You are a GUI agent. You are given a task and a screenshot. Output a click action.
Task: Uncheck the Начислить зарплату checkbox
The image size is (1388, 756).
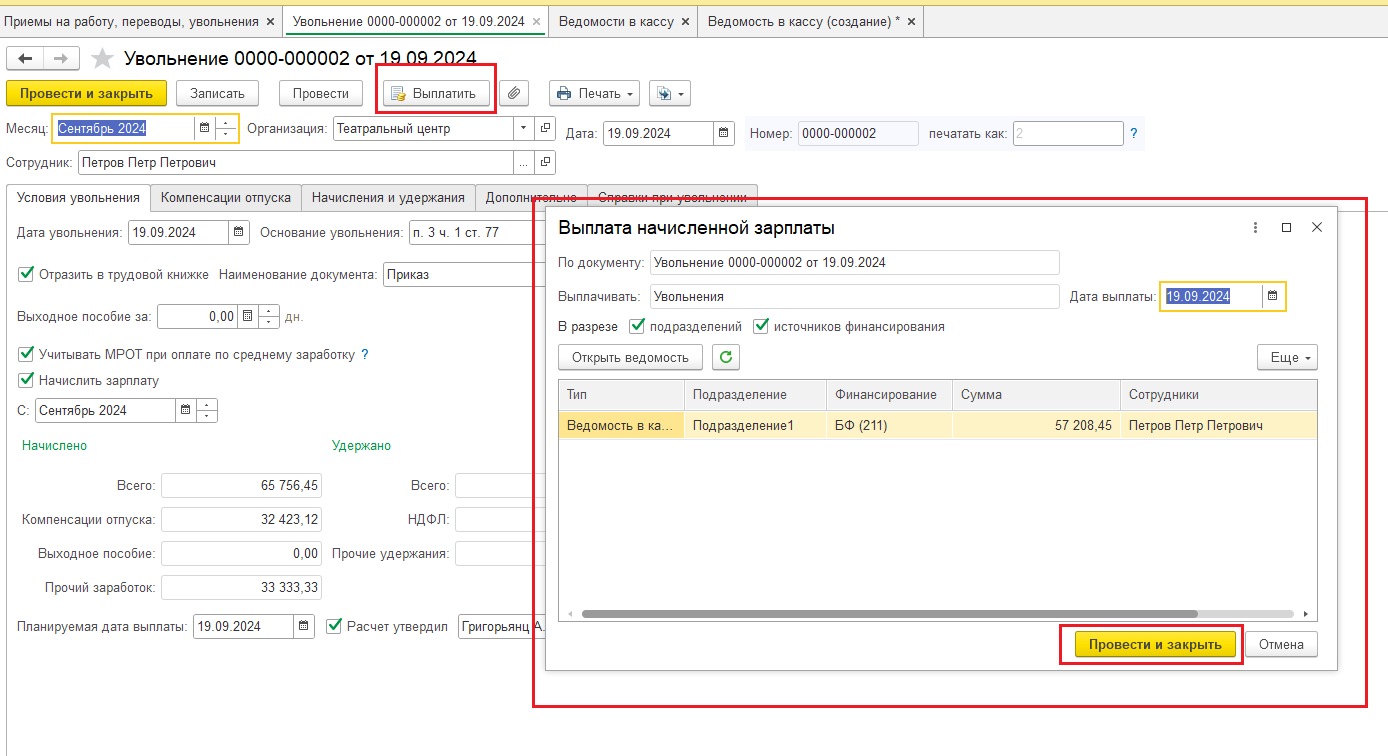point(25,380)
